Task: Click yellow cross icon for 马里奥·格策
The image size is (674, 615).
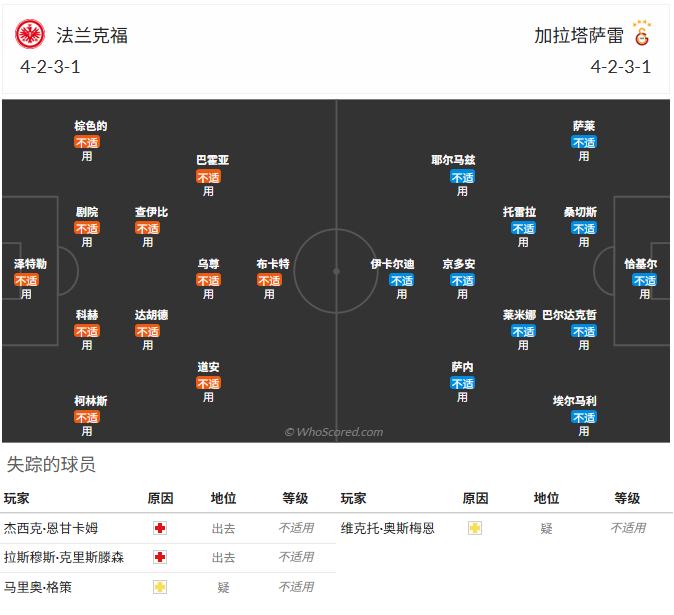Action: coord(160,587)
